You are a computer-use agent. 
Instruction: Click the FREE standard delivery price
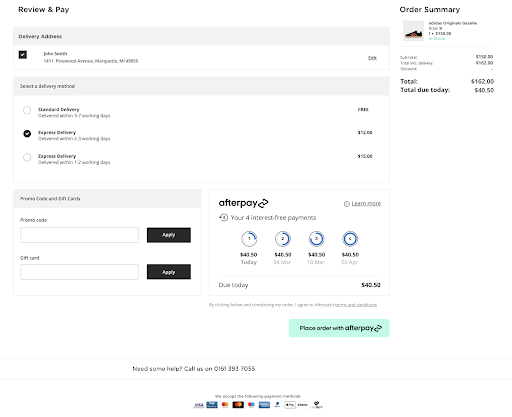pyautogui.click(x=363, y=109)
